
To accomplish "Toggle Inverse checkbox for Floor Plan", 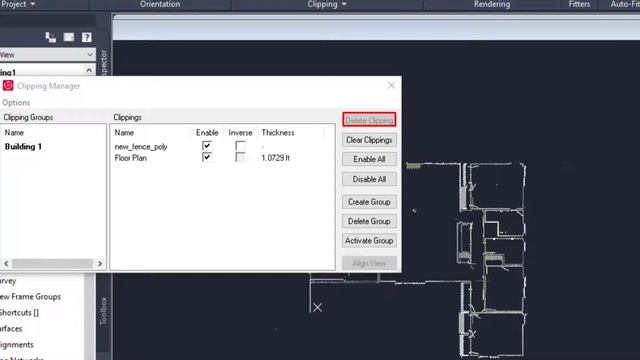I will [240, 157].
